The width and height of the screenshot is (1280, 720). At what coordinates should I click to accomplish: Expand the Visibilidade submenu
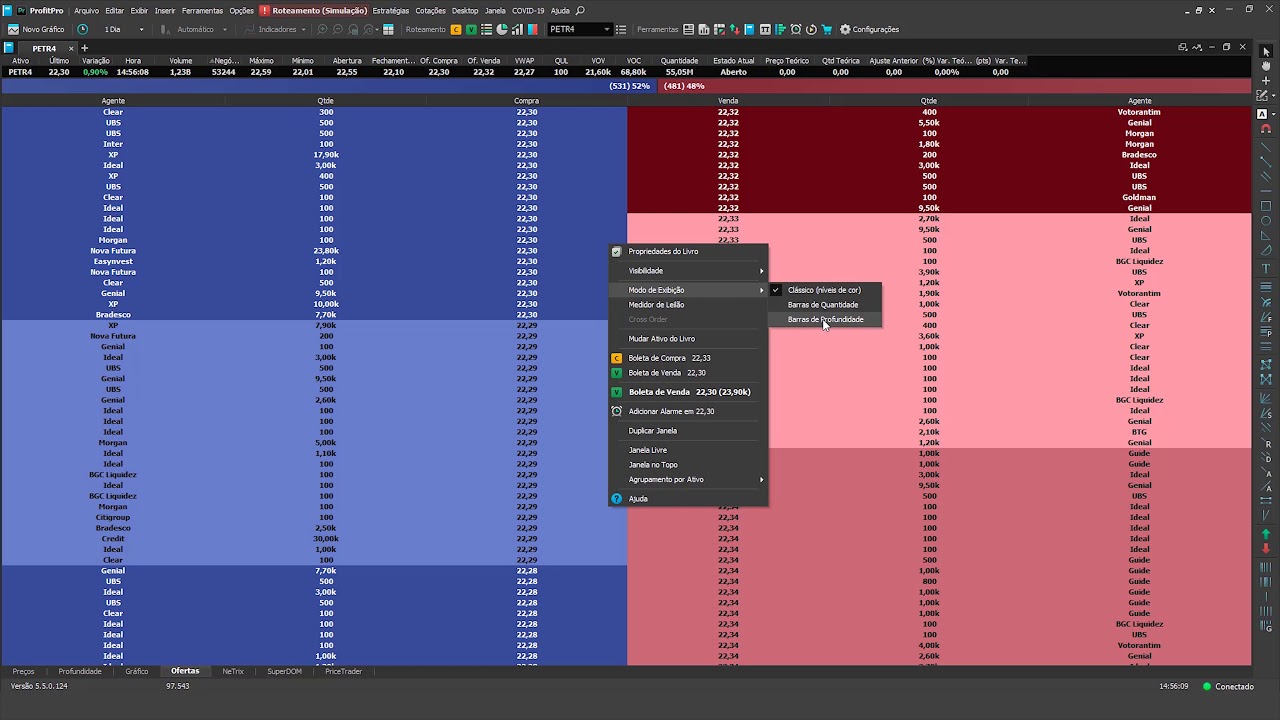point(688,270)
